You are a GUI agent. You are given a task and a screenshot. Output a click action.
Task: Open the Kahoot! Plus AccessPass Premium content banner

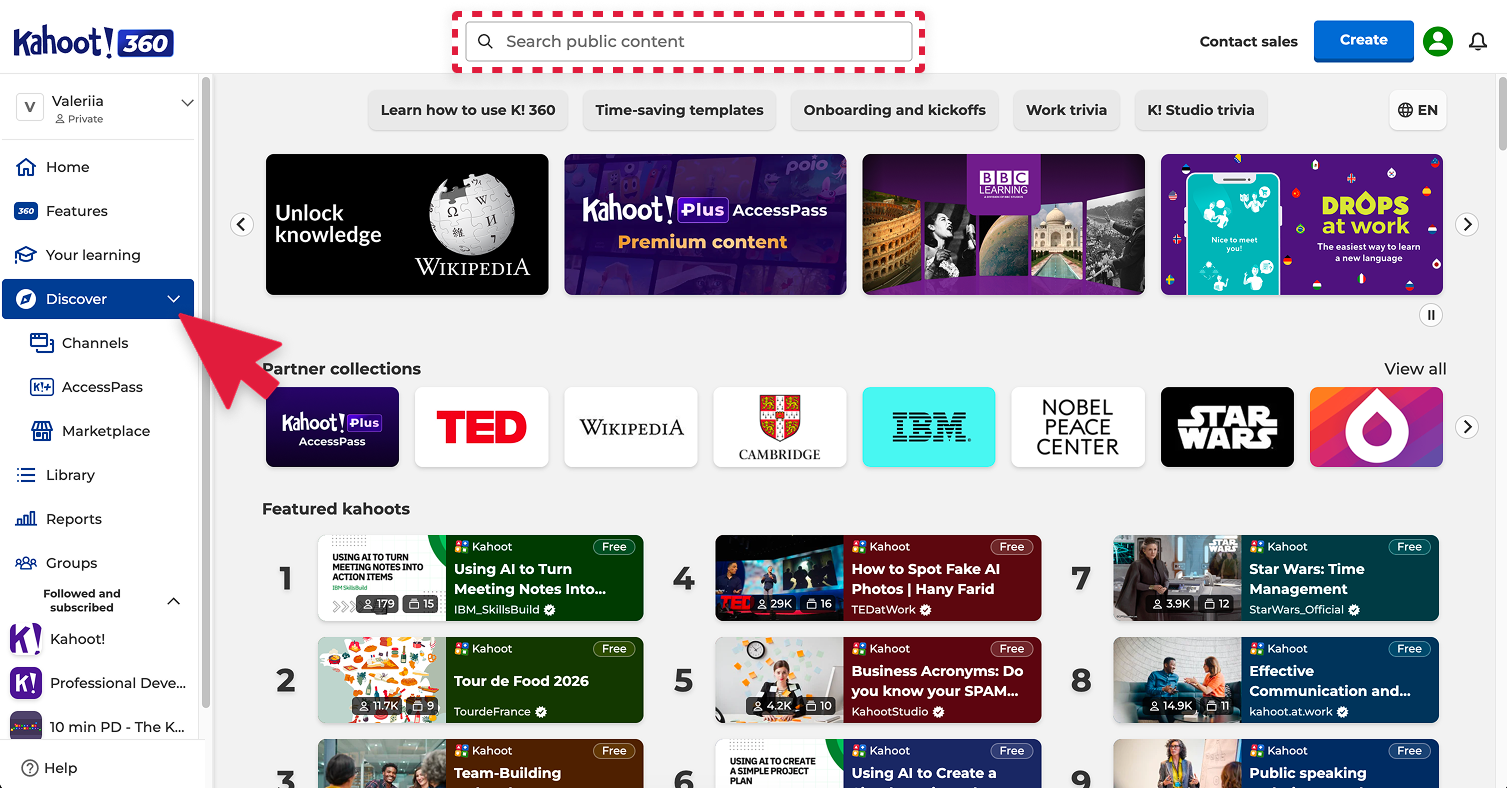click(x=705, y=224)
